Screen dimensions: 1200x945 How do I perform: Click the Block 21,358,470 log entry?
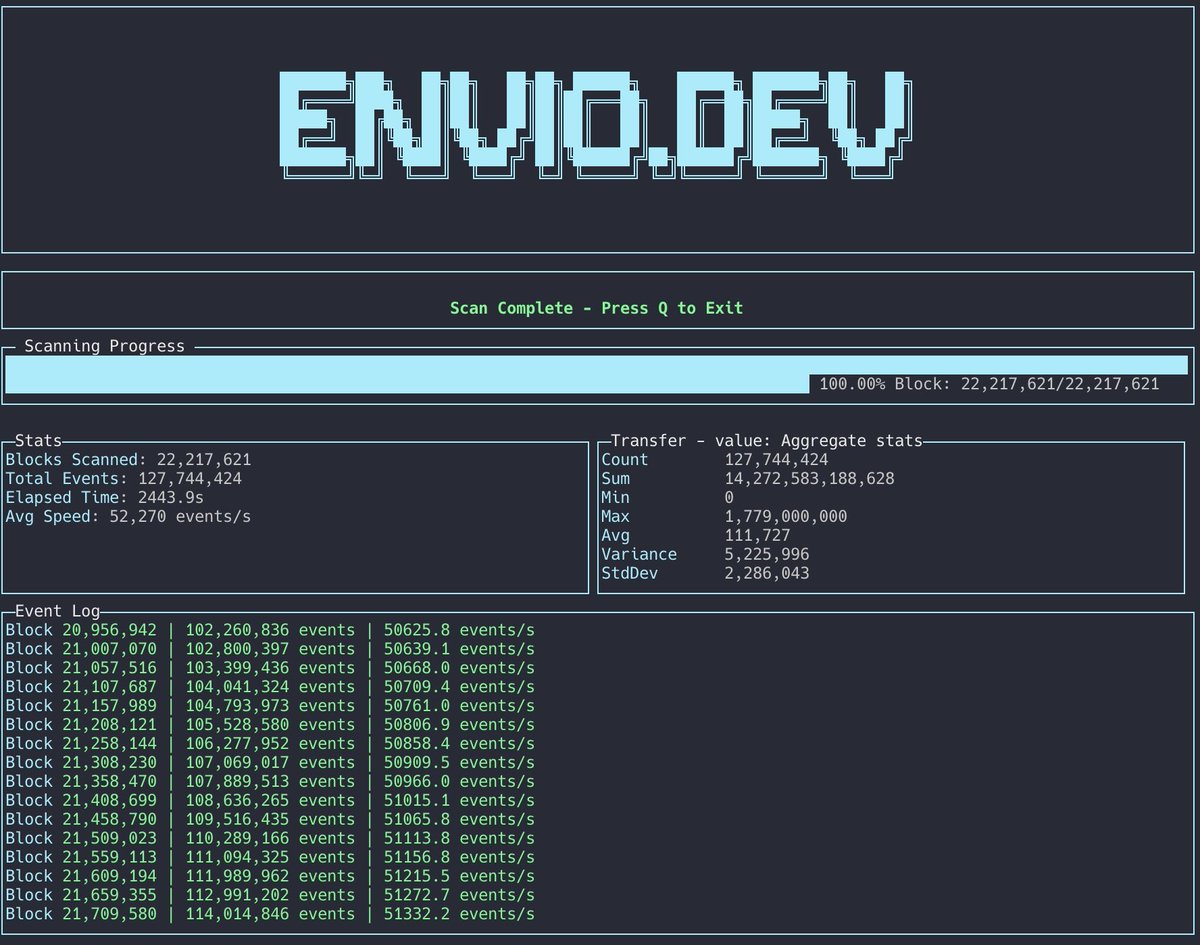pos(270,782)
